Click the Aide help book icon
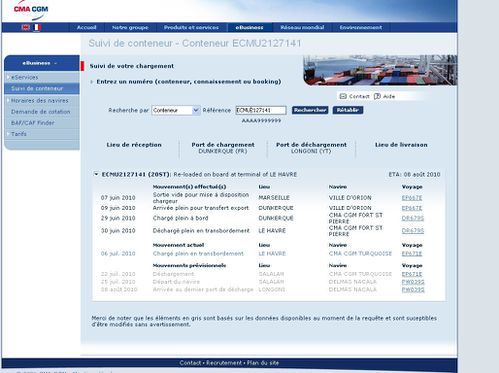 tap(377, 96)
